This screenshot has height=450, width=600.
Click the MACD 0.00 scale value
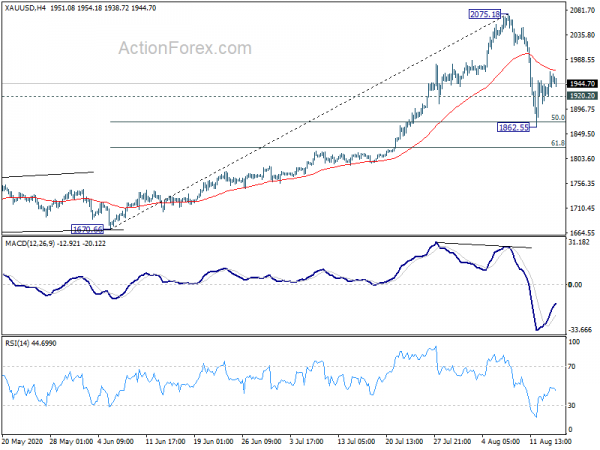(x=575, y=285)
